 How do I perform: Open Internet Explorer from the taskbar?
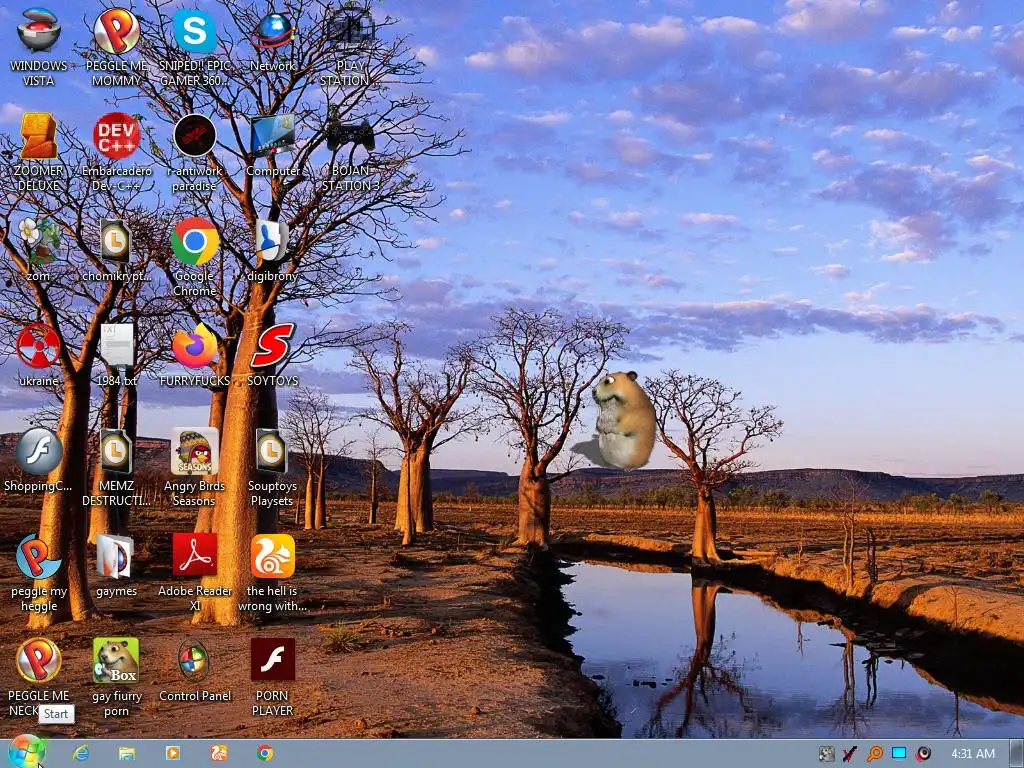pyautogui.click(x=81, y=754)
